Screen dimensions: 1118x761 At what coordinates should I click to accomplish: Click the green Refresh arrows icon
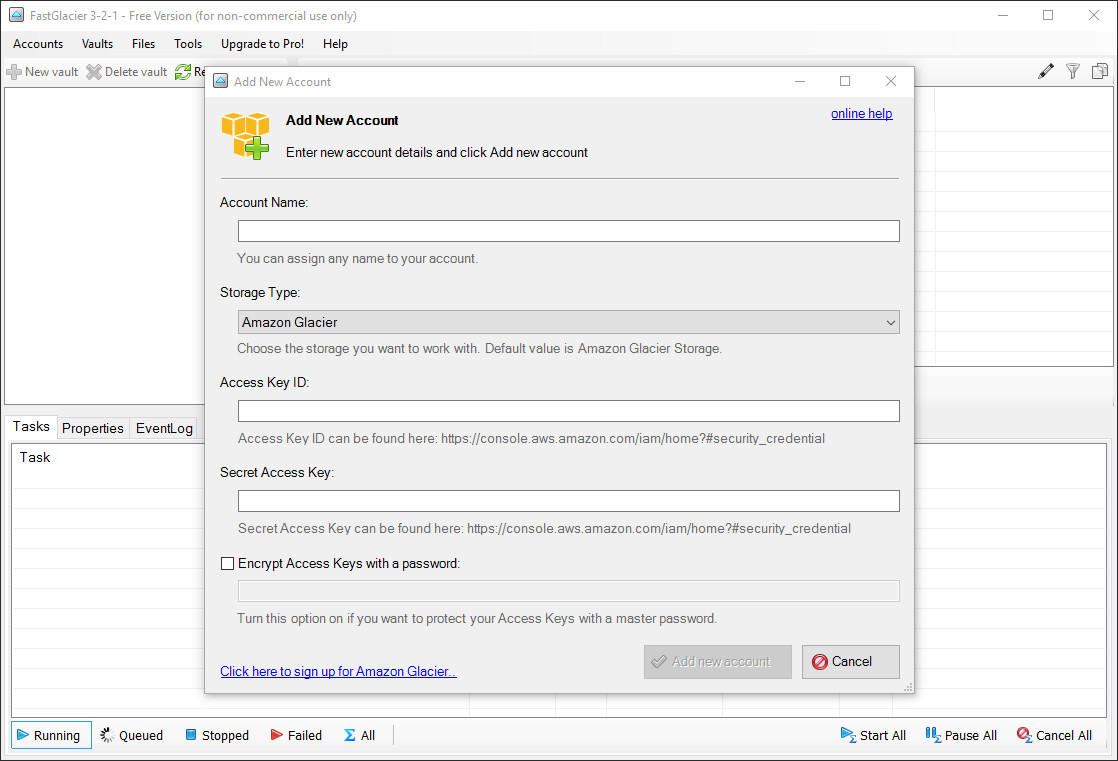183,72
